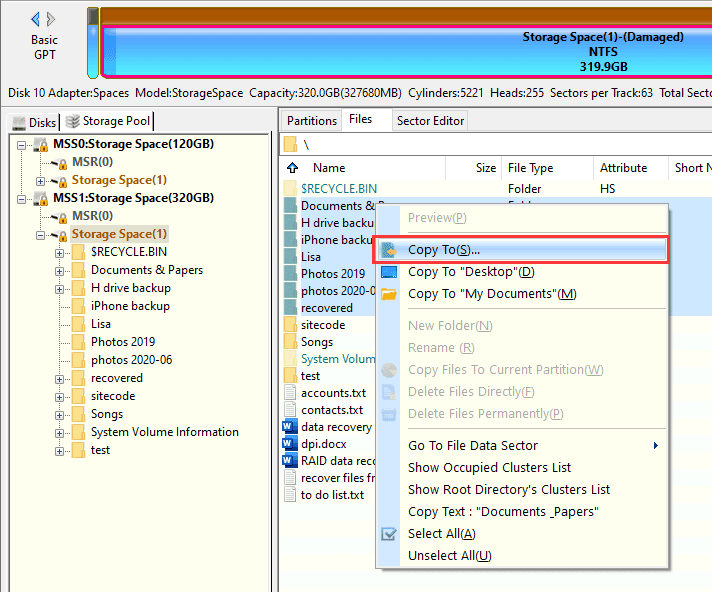Select Unselect All from context menu
Screen dimensions: 712x592
449,556
